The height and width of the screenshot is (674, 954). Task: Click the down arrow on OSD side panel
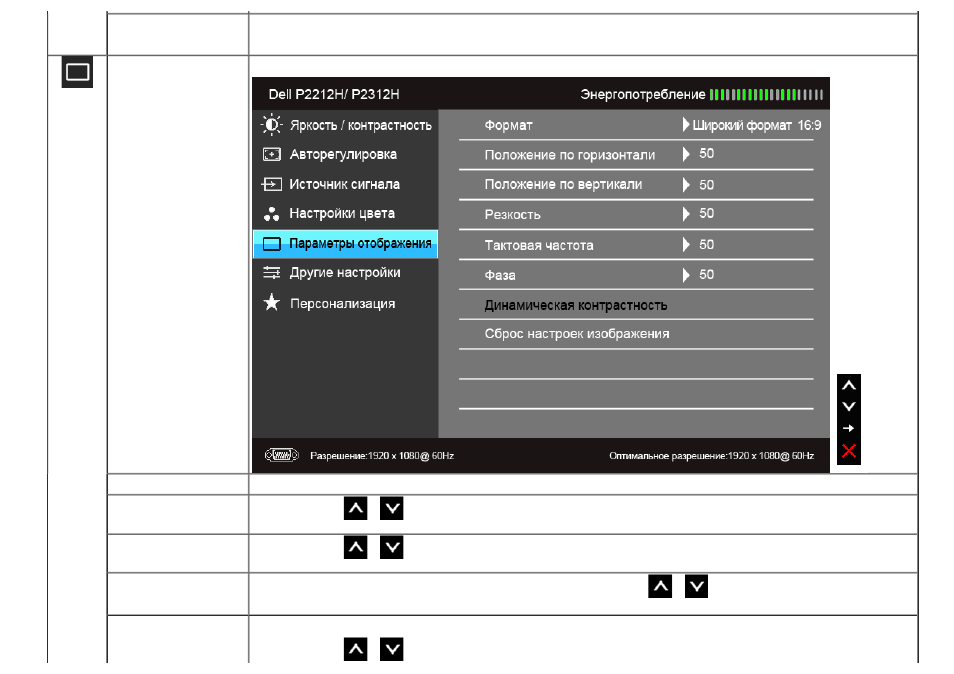pyautogui.click(x=849, y=406)
